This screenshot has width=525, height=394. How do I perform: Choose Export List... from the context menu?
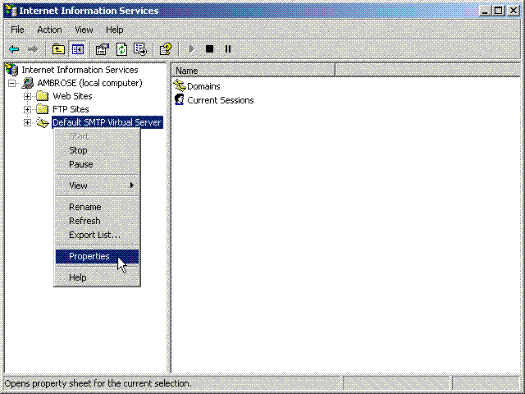97,235
